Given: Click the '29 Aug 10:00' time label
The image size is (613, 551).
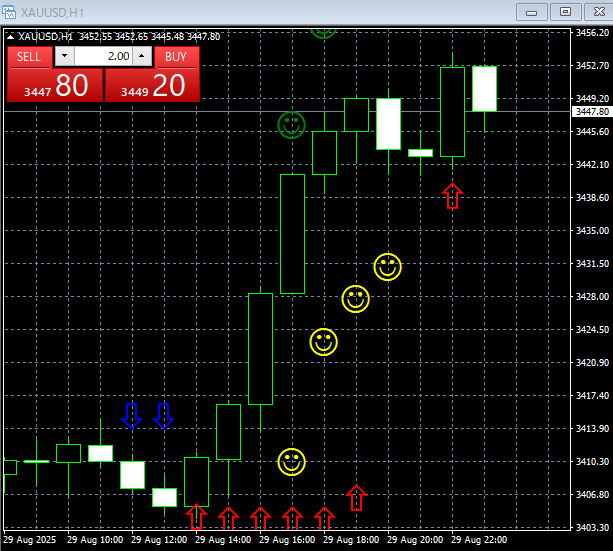Looking at the screenshot, I should pyautogui.click(x=95, y=540).
